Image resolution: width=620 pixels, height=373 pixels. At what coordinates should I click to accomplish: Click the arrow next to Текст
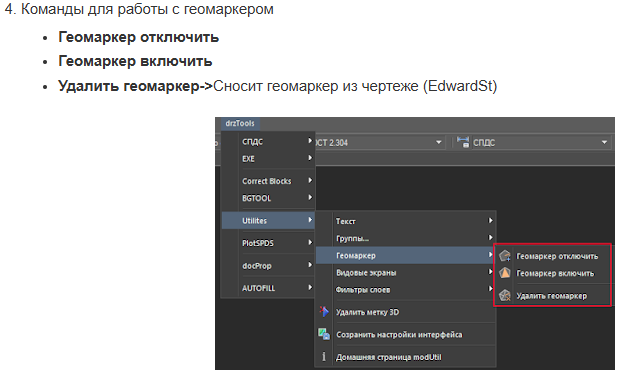coord(490,220)
